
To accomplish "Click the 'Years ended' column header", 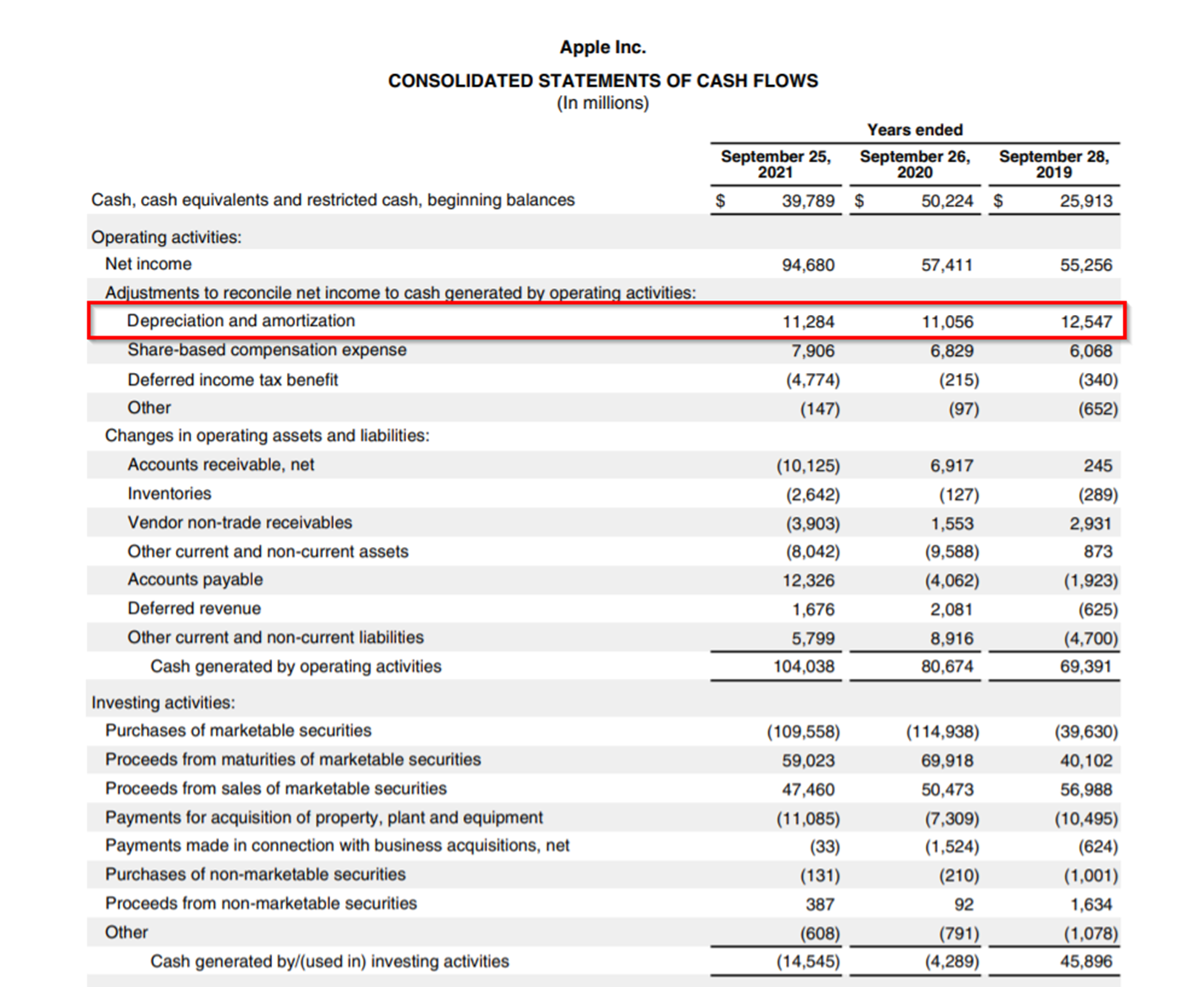I will tap(914, 130).
